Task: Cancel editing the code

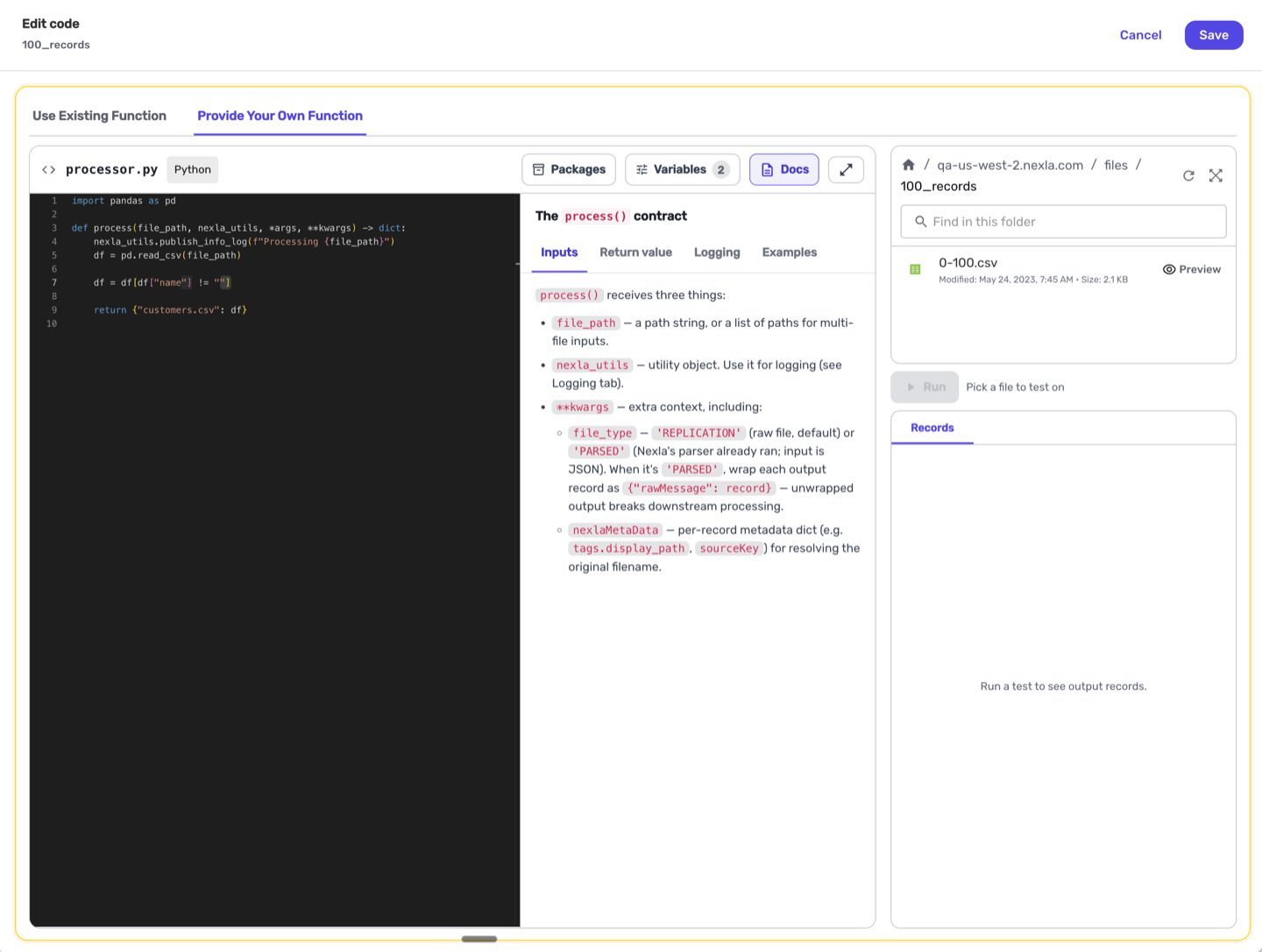Action: tap(1141, 35)
